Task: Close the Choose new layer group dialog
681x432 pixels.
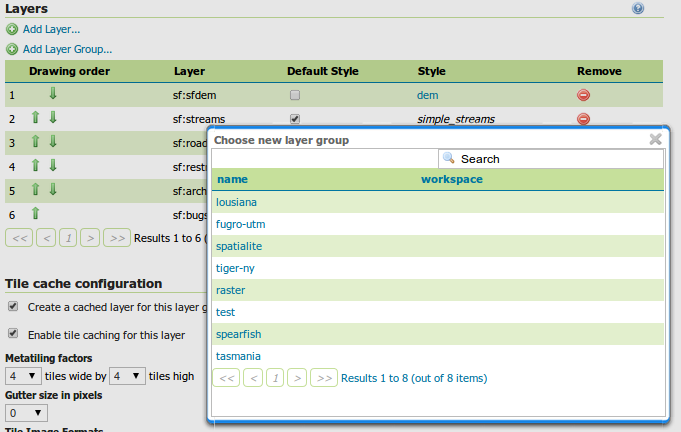Action: point(655,139)
